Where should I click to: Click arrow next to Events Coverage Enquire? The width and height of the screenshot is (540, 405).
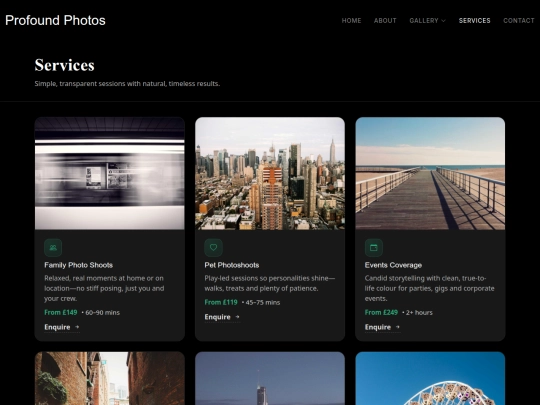point(398,327)
